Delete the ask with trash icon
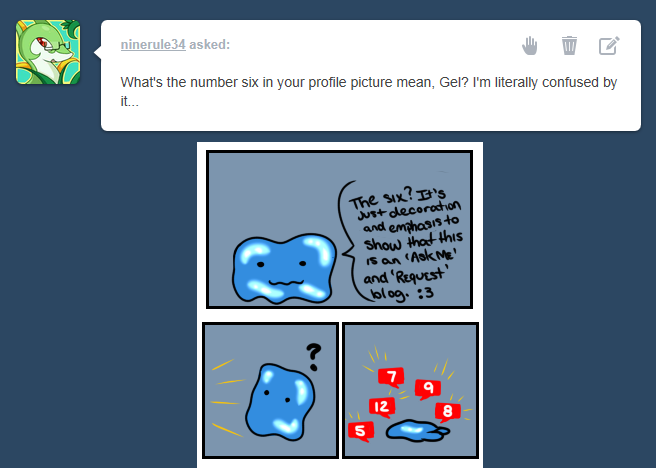Image resolution: width=656 pixels, height=468 pixels. [569, 46]
